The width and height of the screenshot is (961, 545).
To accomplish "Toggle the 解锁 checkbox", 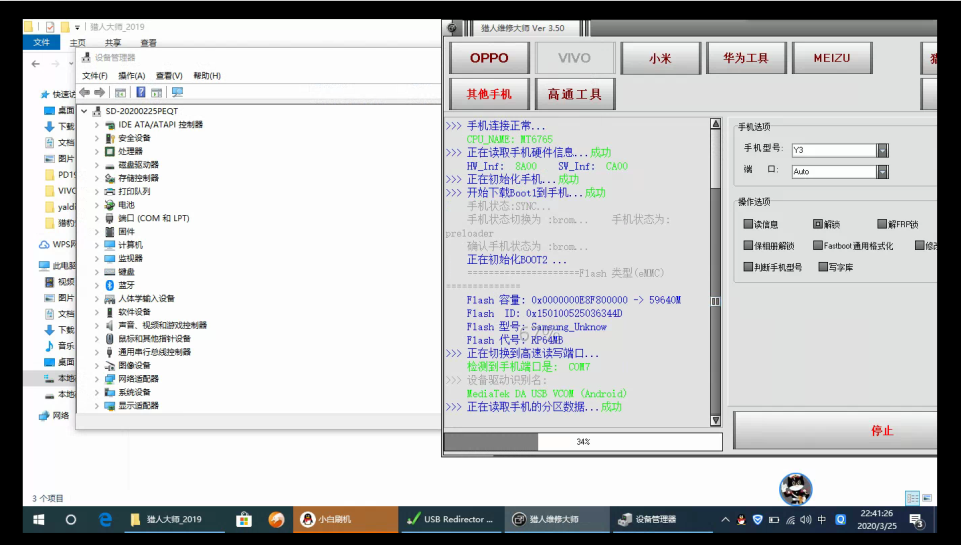I will coord(818,224).
